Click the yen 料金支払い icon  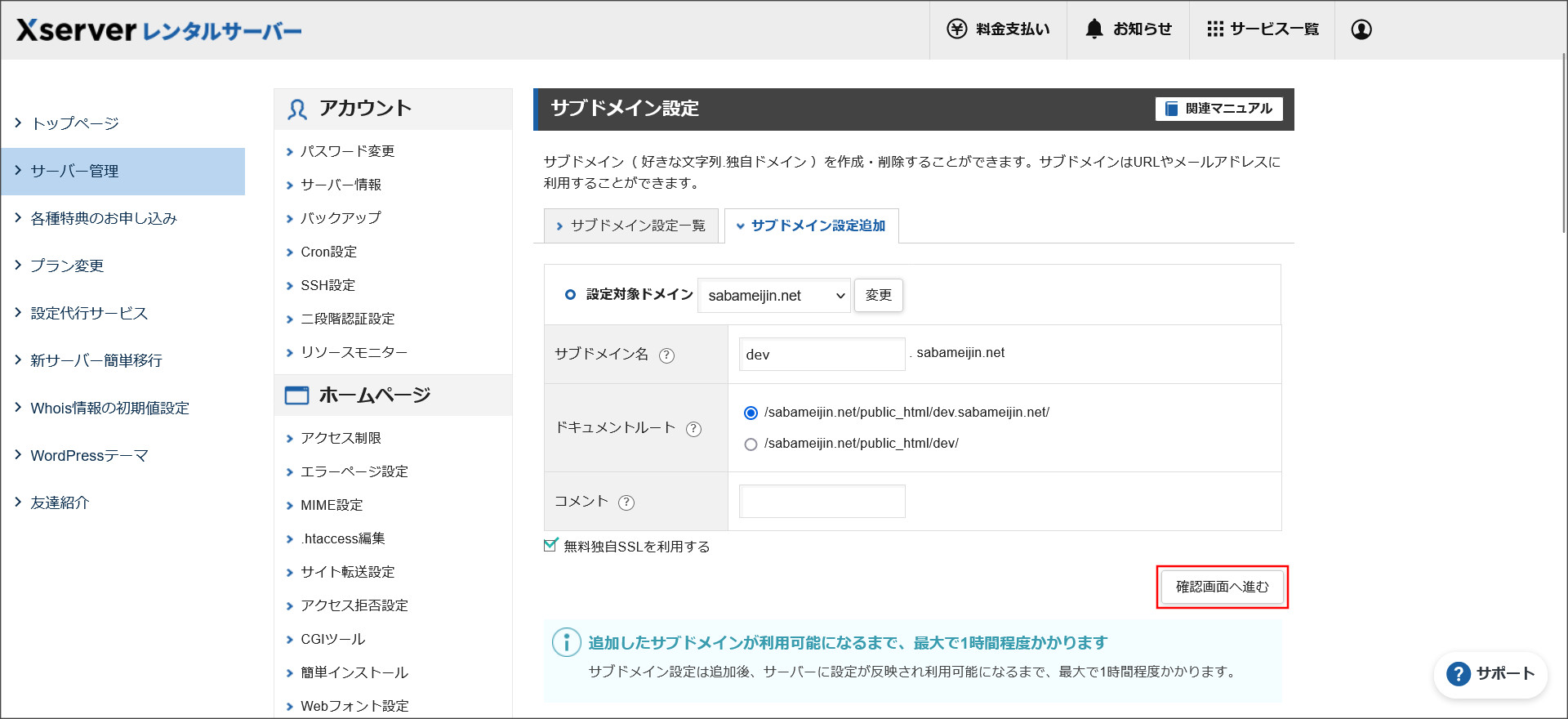point(956,29)
